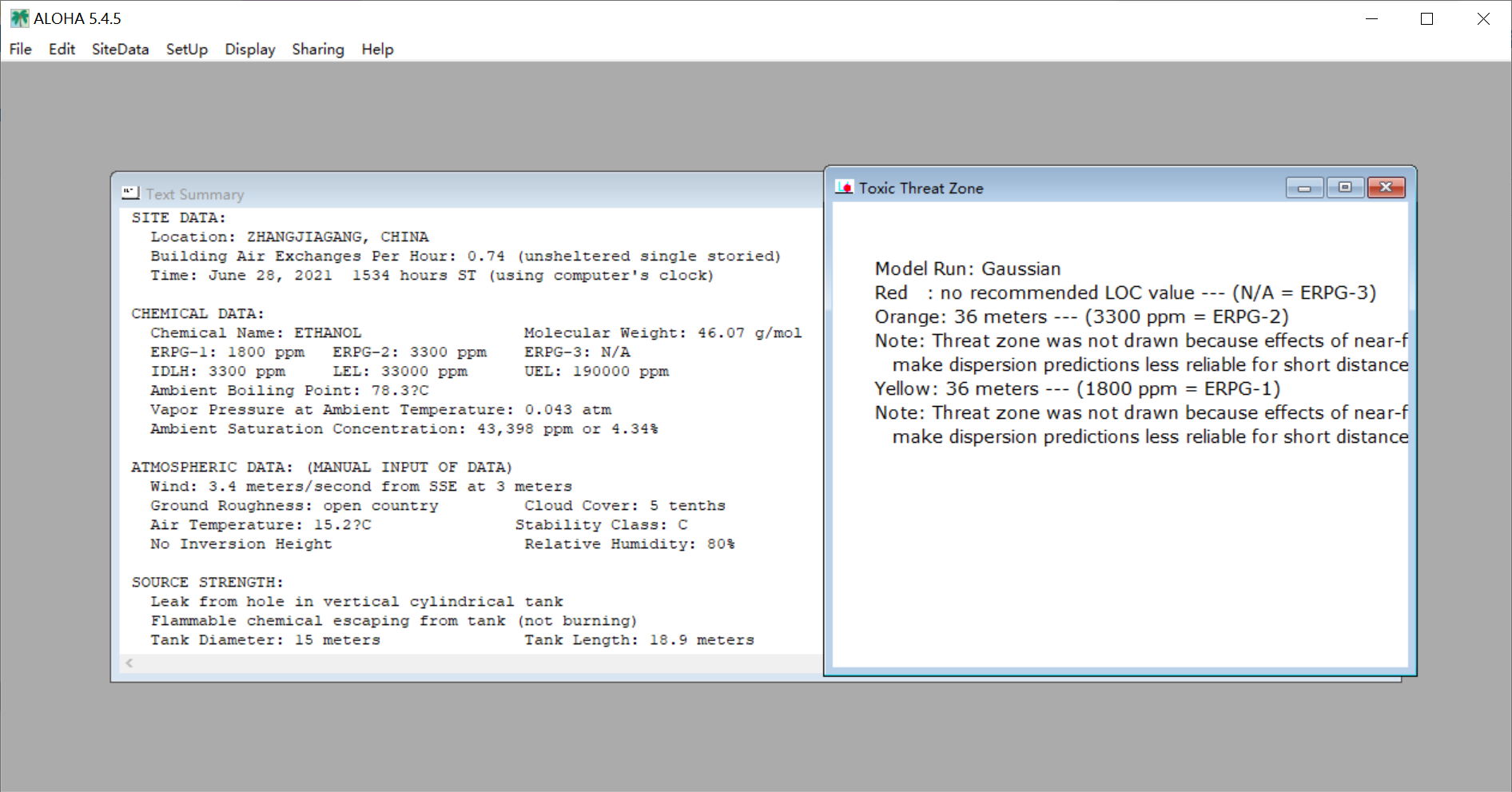
Task: Click the 'Air Temperature' line
Action: [x=261, y=524]
